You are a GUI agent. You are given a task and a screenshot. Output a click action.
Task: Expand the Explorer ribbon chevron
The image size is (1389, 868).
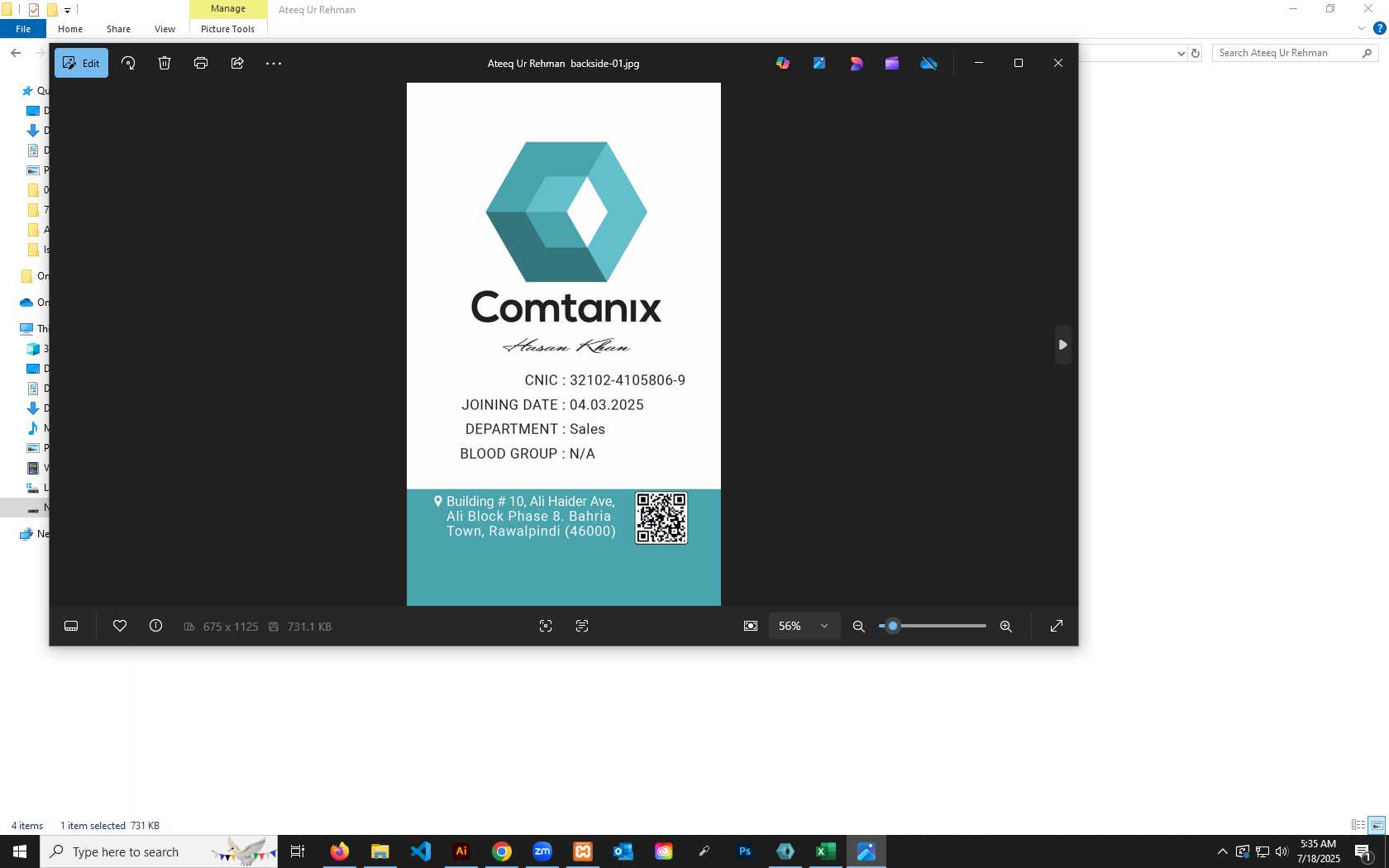click(1362, 29)
